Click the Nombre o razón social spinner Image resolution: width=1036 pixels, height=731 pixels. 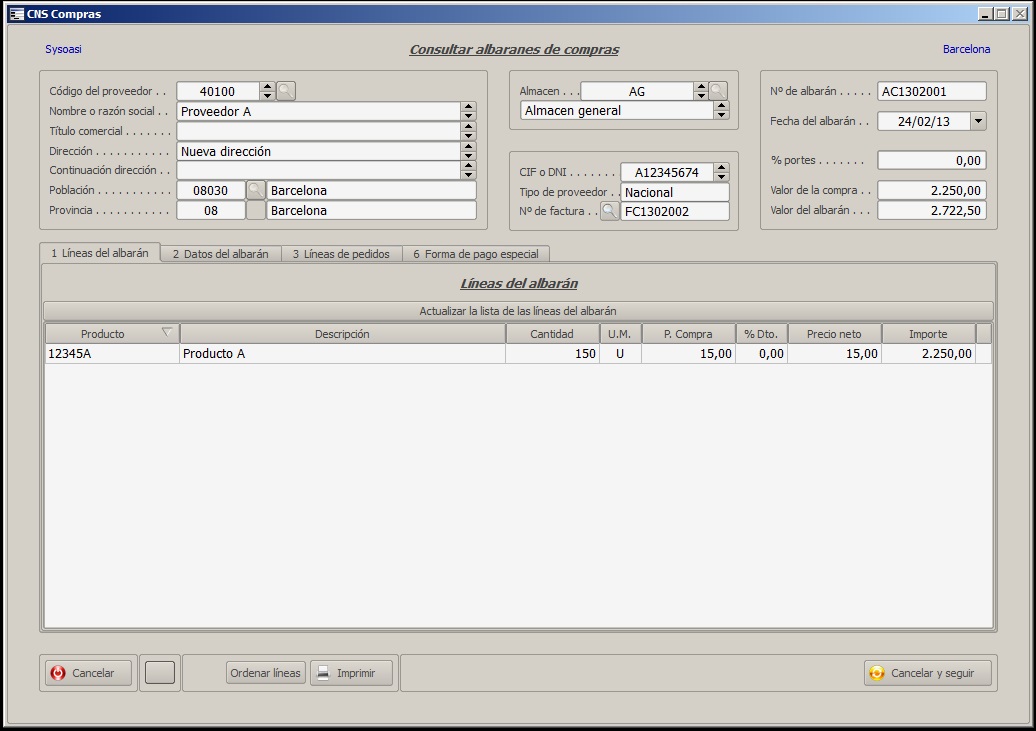pyautogui.click(x=468, y=111)
